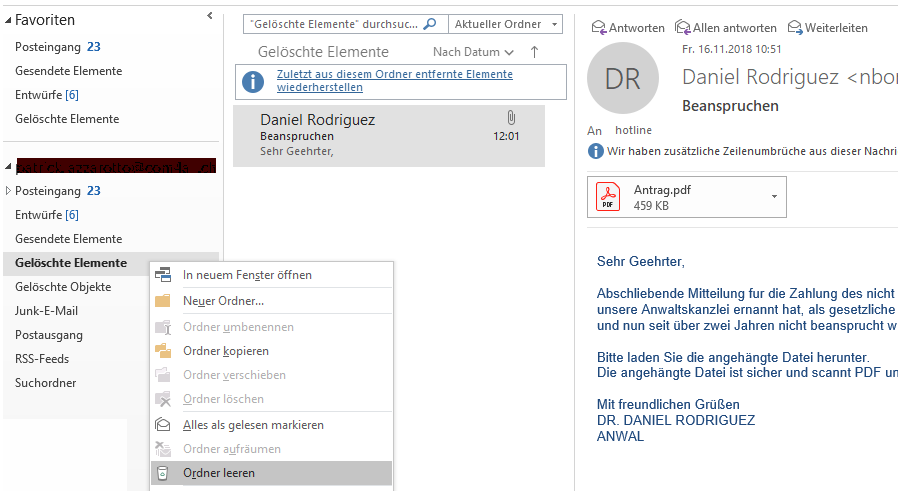Click the Gelöschte Elemente search field

335,24
